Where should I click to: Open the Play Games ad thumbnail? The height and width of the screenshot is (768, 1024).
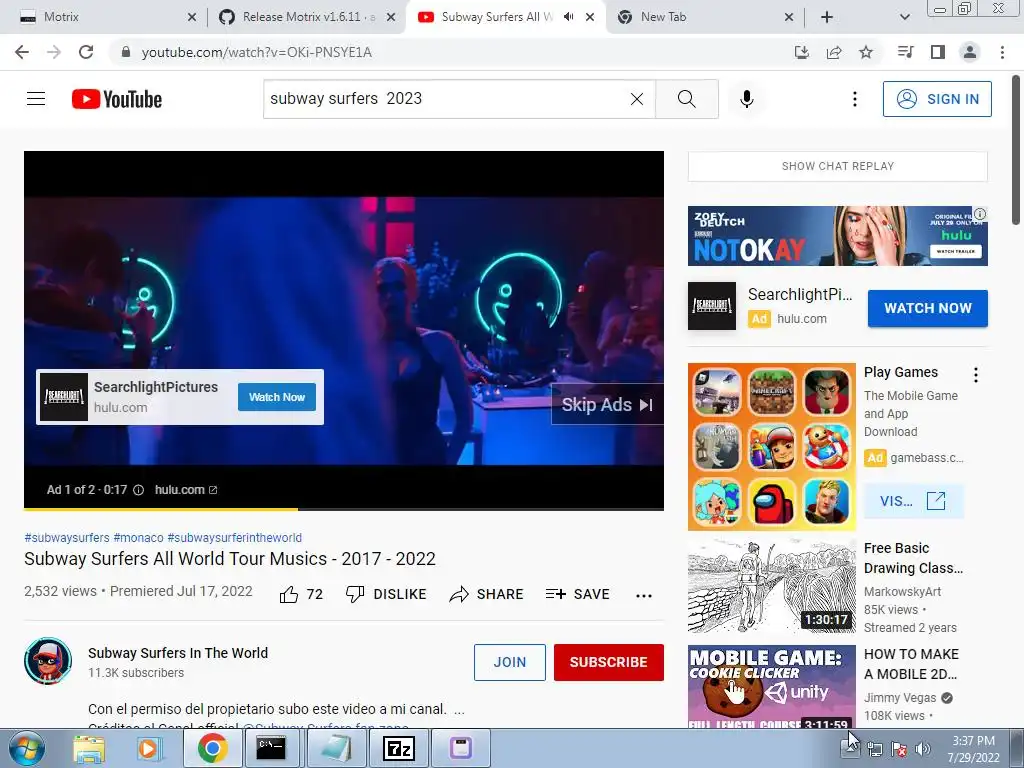click(x=771, y=447)
